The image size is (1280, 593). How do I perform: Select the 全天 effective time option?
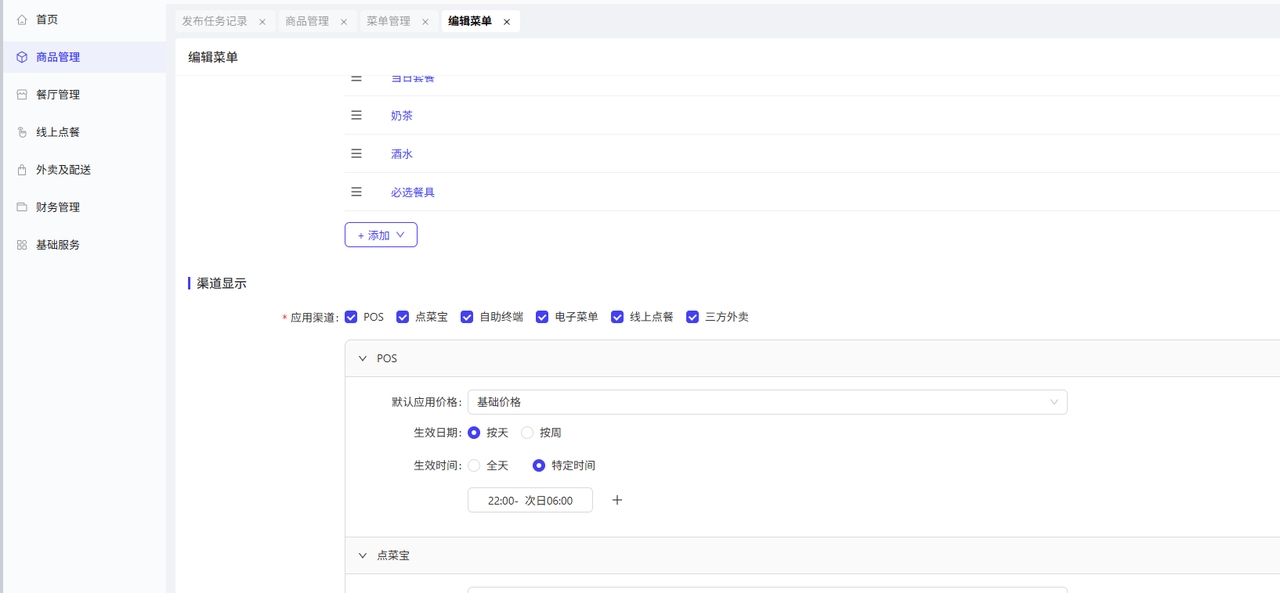[474, 465]
